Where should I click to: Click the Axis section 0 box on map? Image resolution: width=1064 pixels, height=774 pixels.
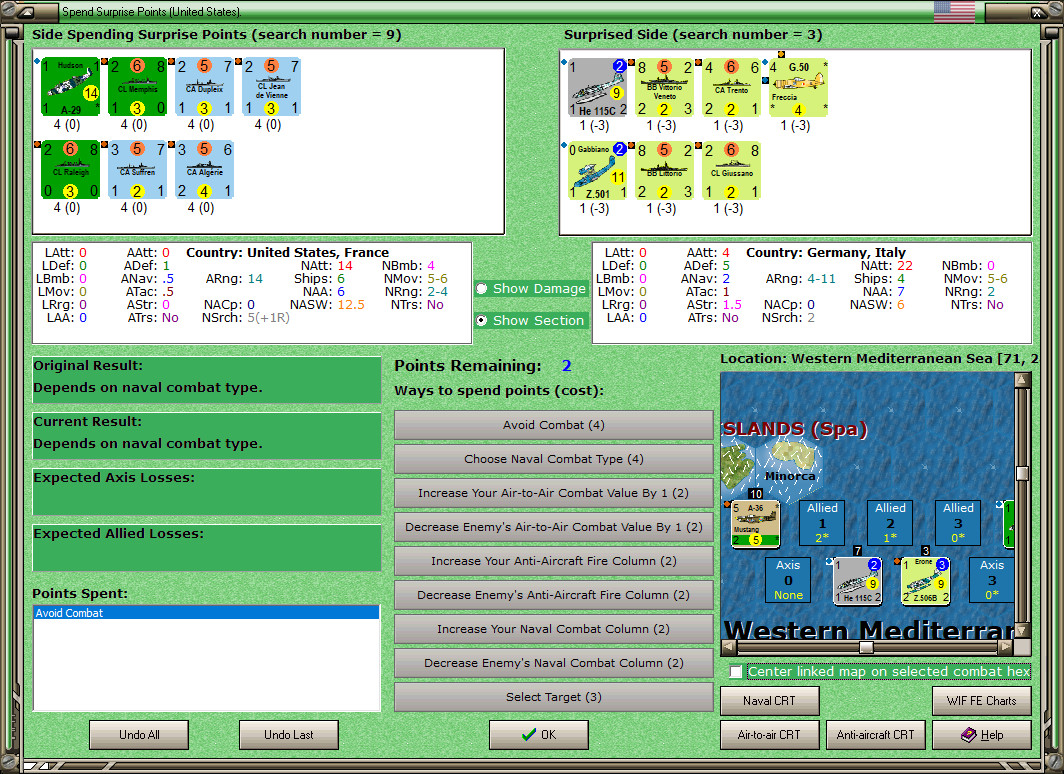click(788, 580)
